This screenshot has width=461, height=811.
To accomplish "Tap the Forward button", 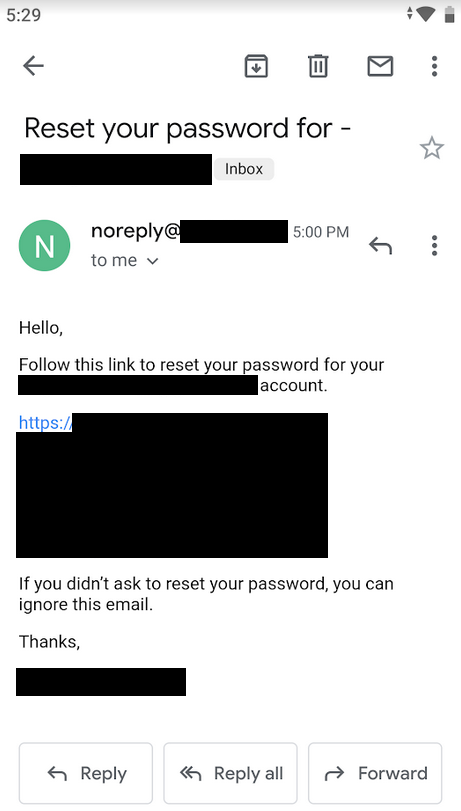I will pos(375,773).
